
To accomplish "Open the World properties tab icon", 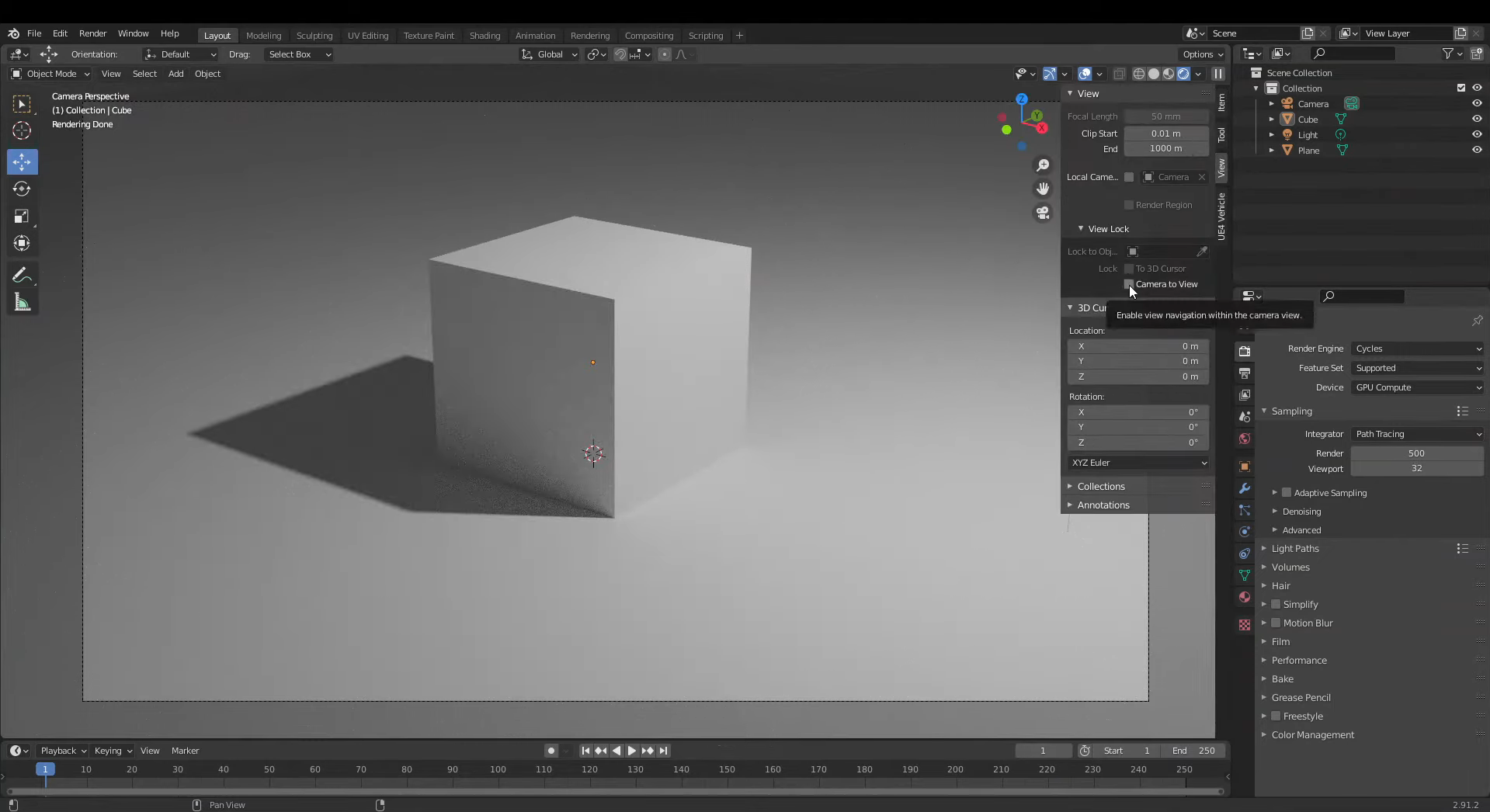I will (1245, 439).
